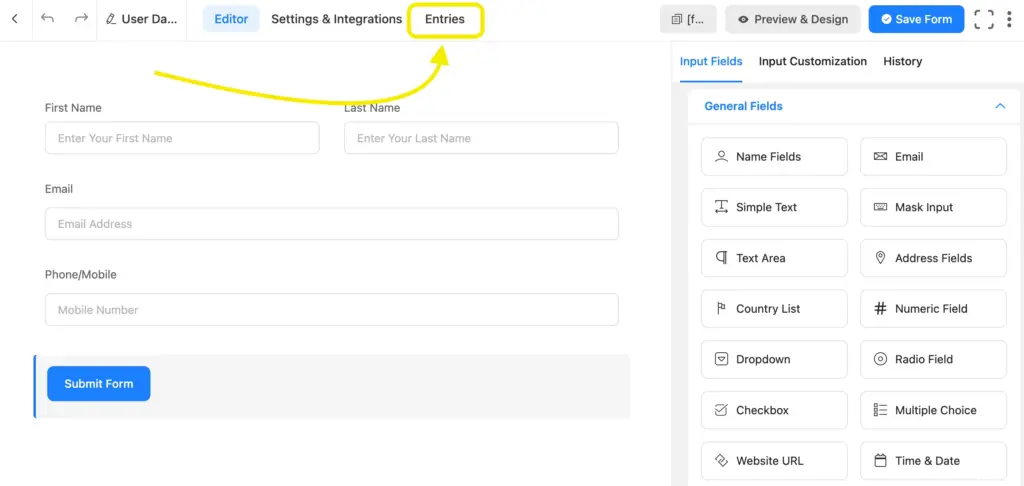Click the Save Form button
Screen dimensions: 1024x486
pos(916,19)
